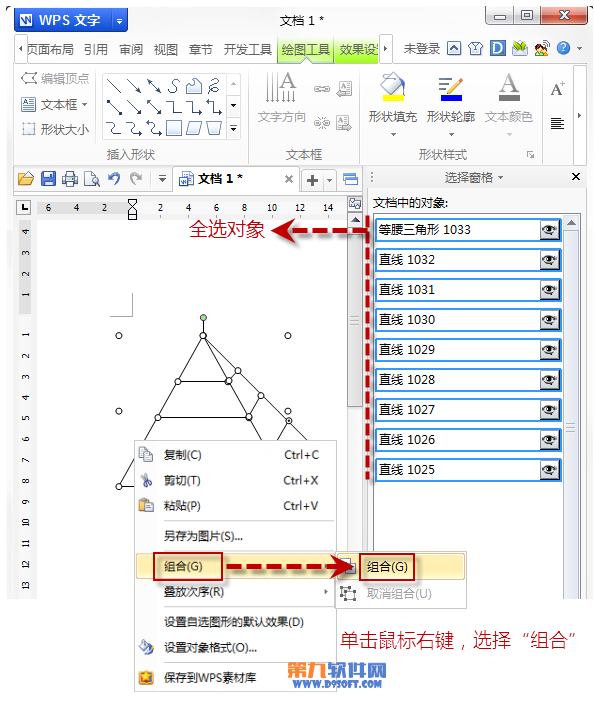
Task: Click the 形状大小 button
Action: coord(55,130)
